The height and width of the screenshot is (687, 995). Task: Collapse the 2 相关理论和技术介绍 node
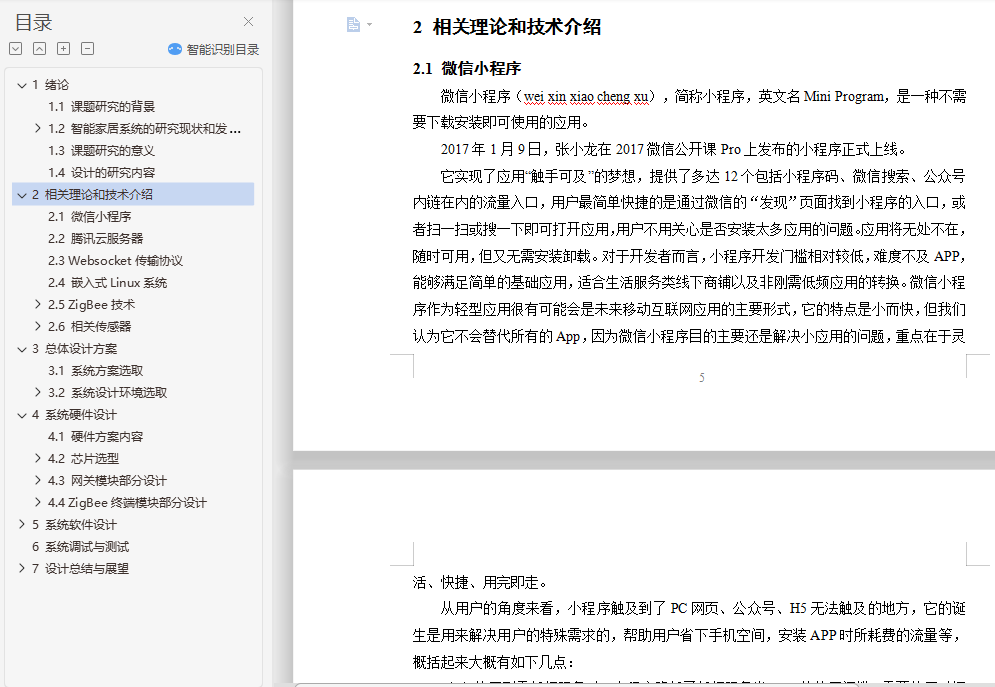coord(22,195)
